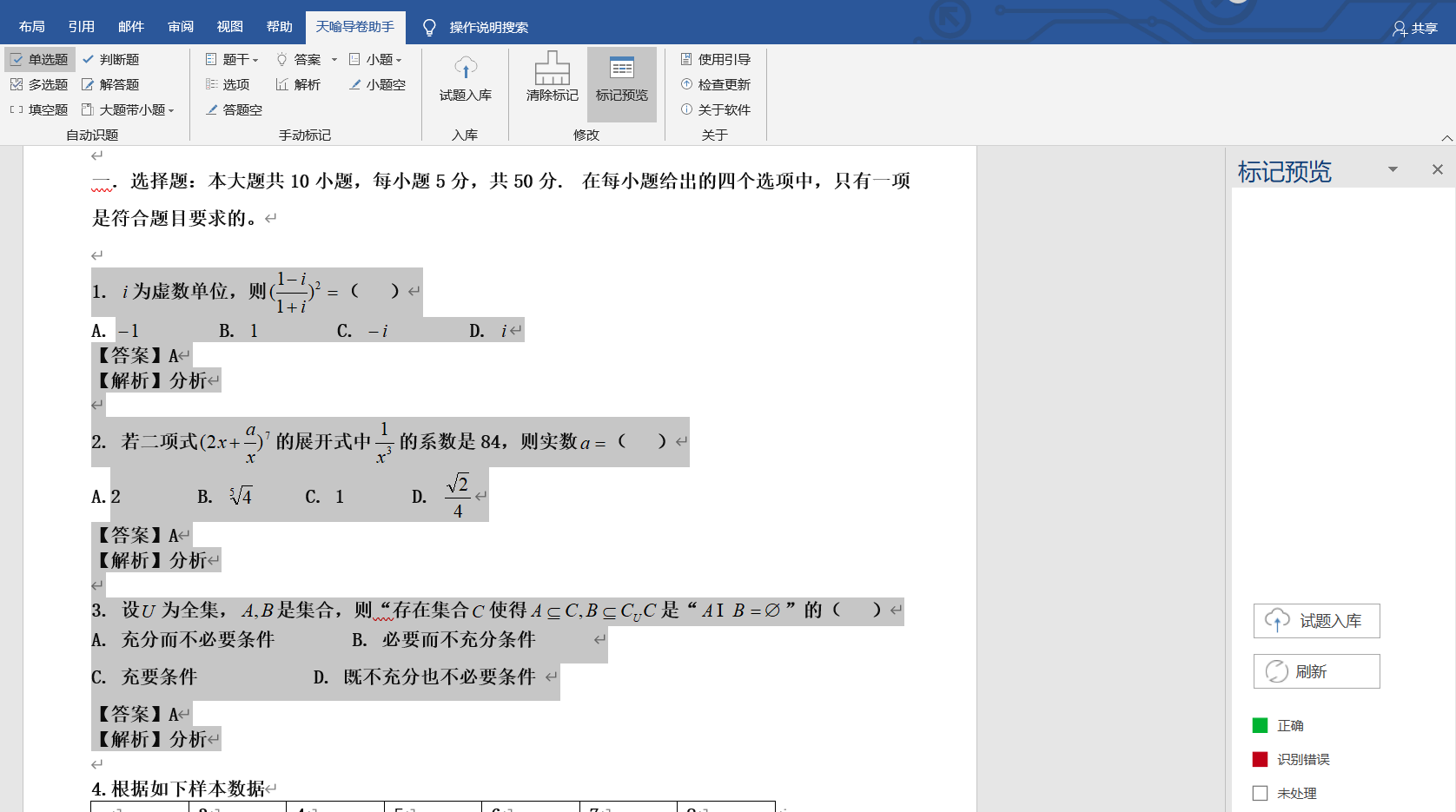The height and width of the screenshot is (812, 1456).
Task: Click the 试题入库 cloud upload ribbon icon
Action: coord(465,69)
